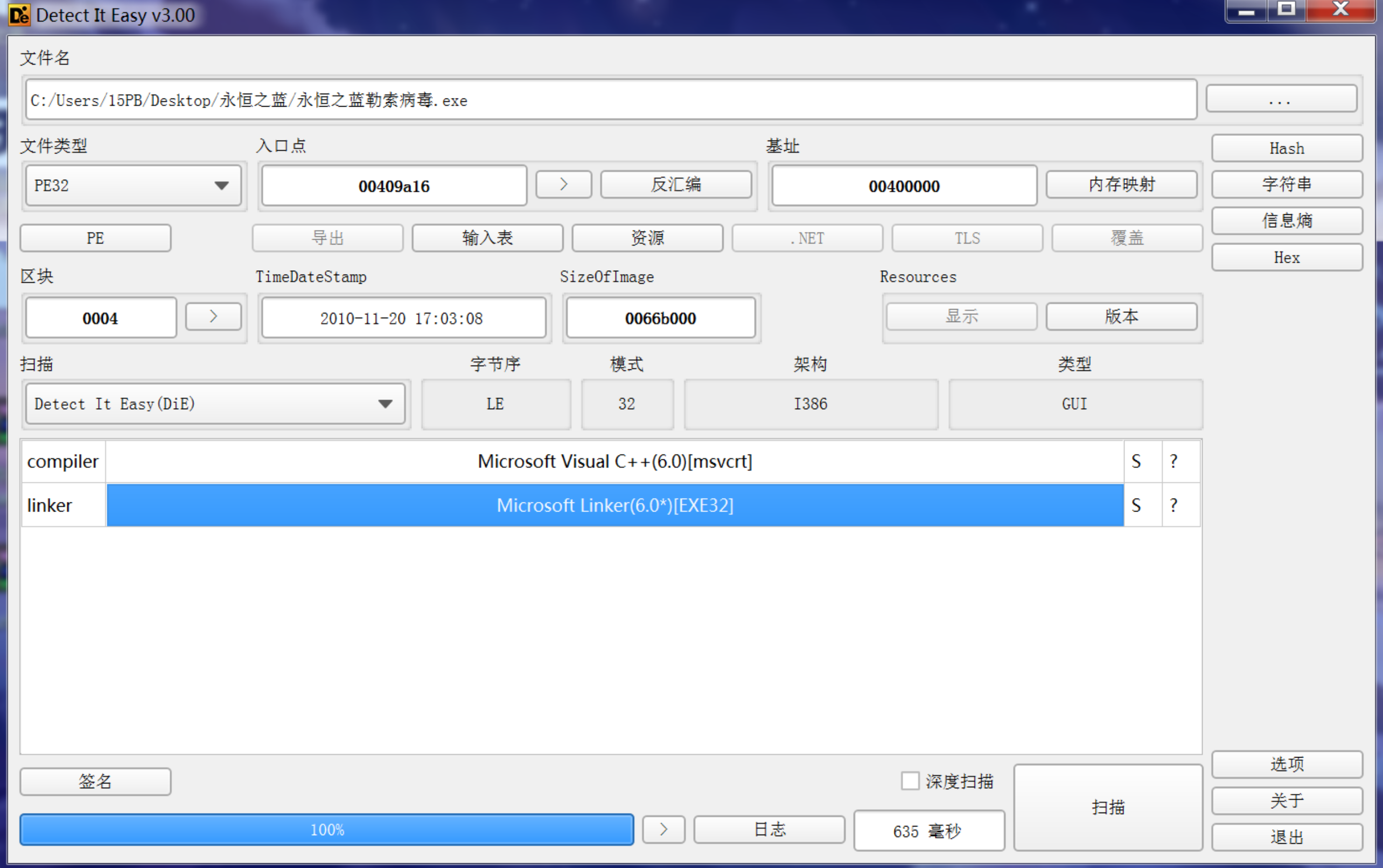The image size is (1383, 868).
Task: Click the arrow button beside the progress bar
Action: point(663,830)
